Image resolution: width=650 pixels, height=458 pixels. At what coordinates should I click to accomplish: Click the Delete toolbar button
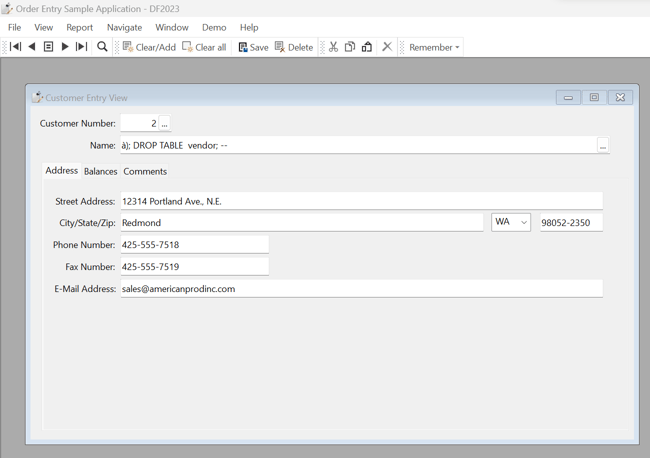click(x=293, y=47)
